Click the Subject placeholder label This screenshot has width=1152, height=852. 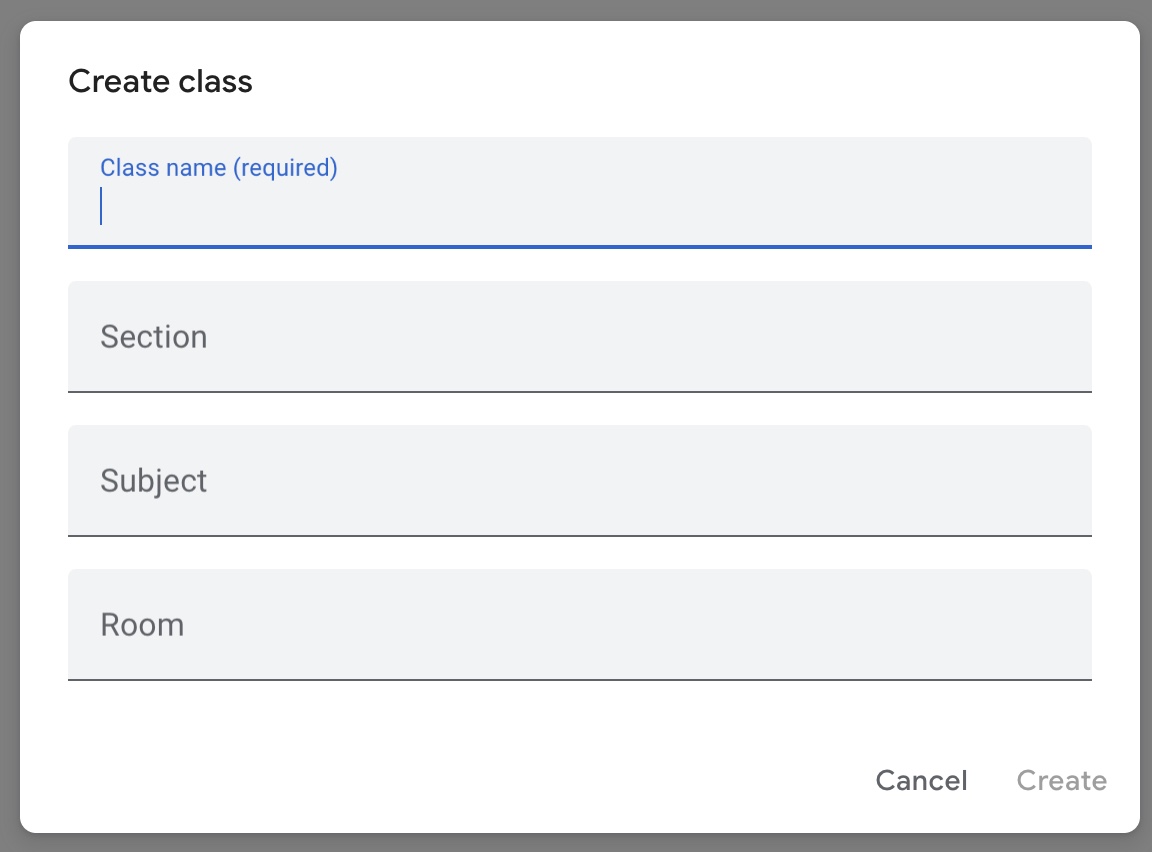tap(153, 481)
